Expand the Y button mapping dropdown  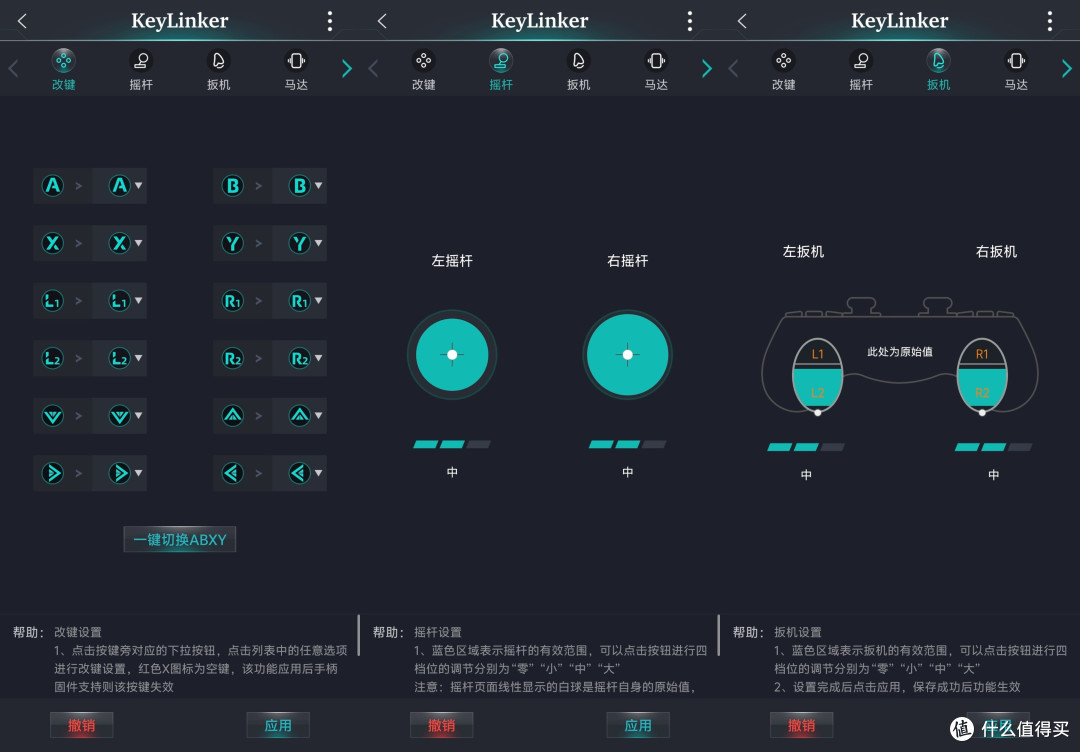(299, 243)
